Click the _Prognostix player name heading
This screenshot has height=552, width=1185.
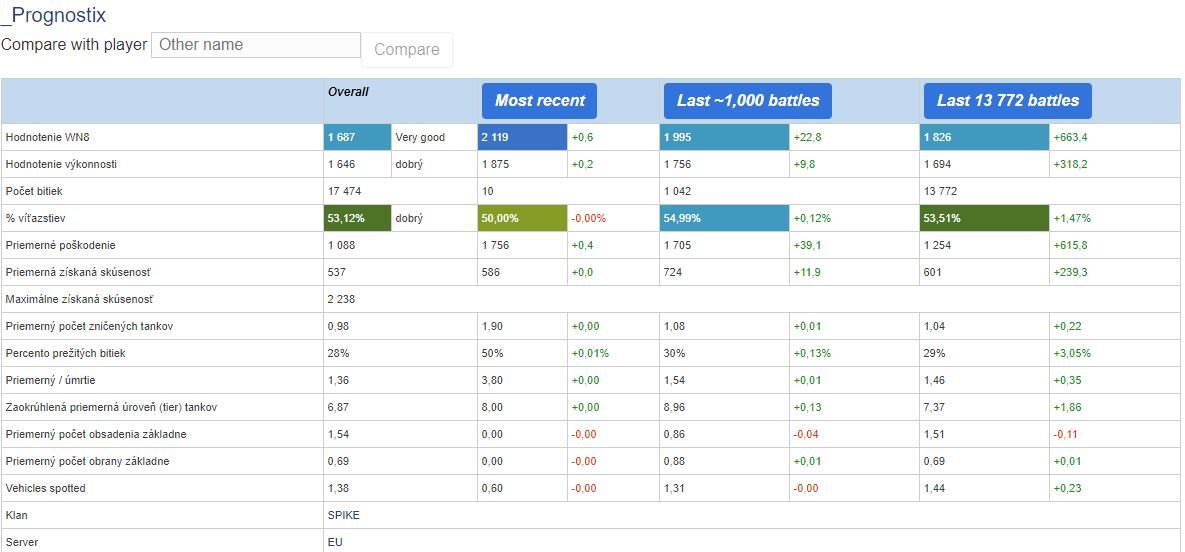pyautogui.click(x=54, y=14)
